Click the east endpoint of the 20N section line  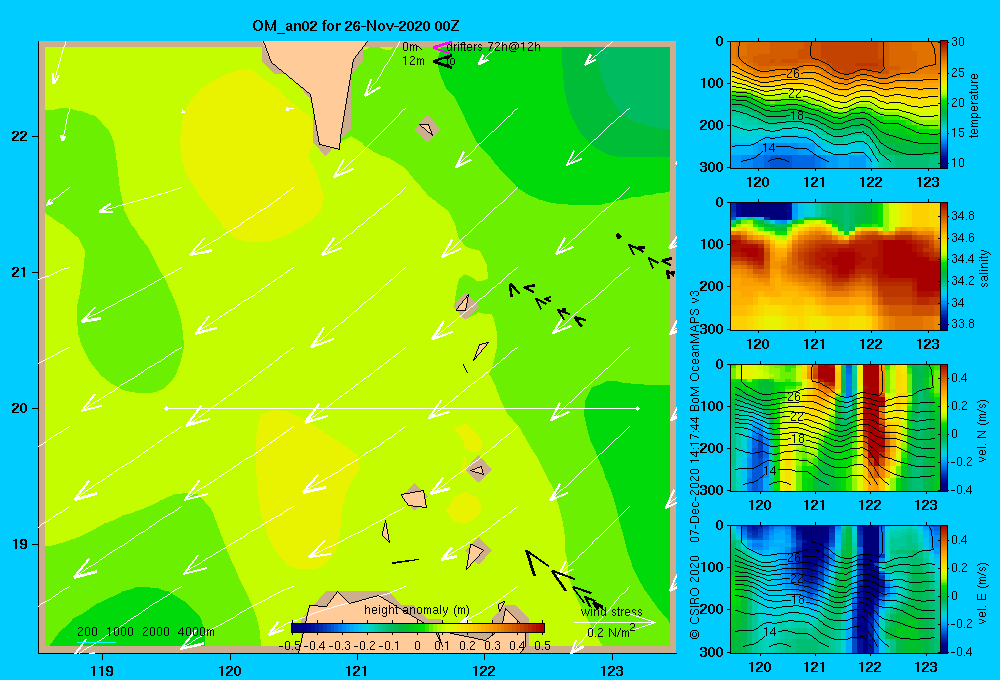(x=637, y=408)
